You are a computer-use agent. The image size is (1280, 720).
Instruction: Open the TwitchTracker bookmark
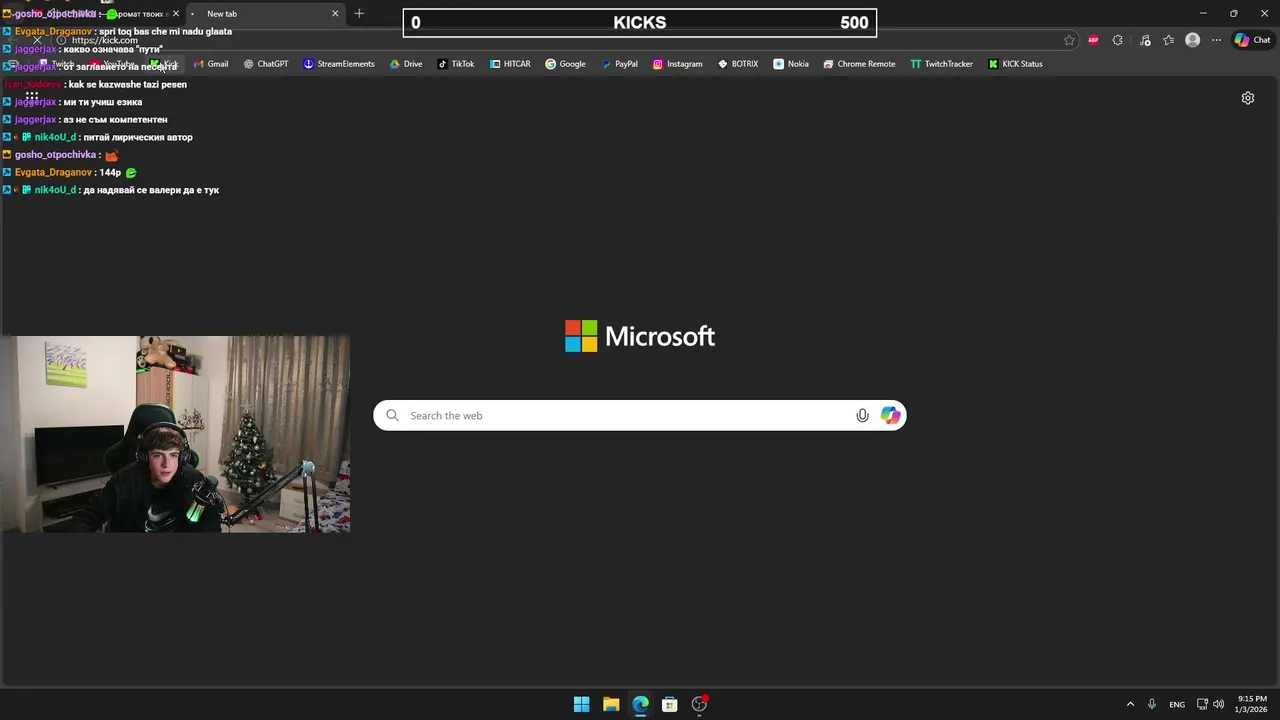941,64
